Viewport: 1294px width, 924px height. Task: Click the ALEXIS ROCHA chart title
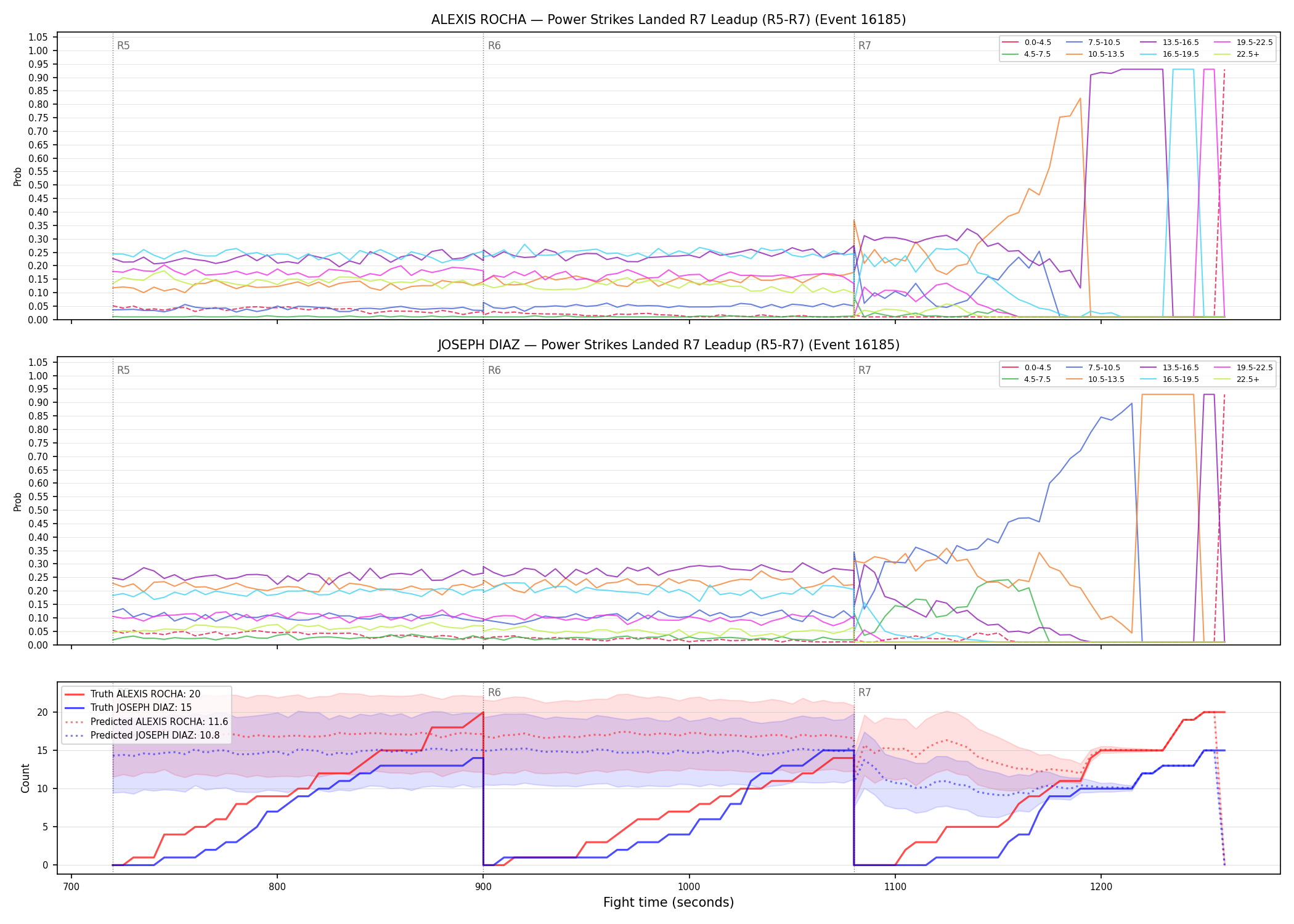click(x=669, y=20)
